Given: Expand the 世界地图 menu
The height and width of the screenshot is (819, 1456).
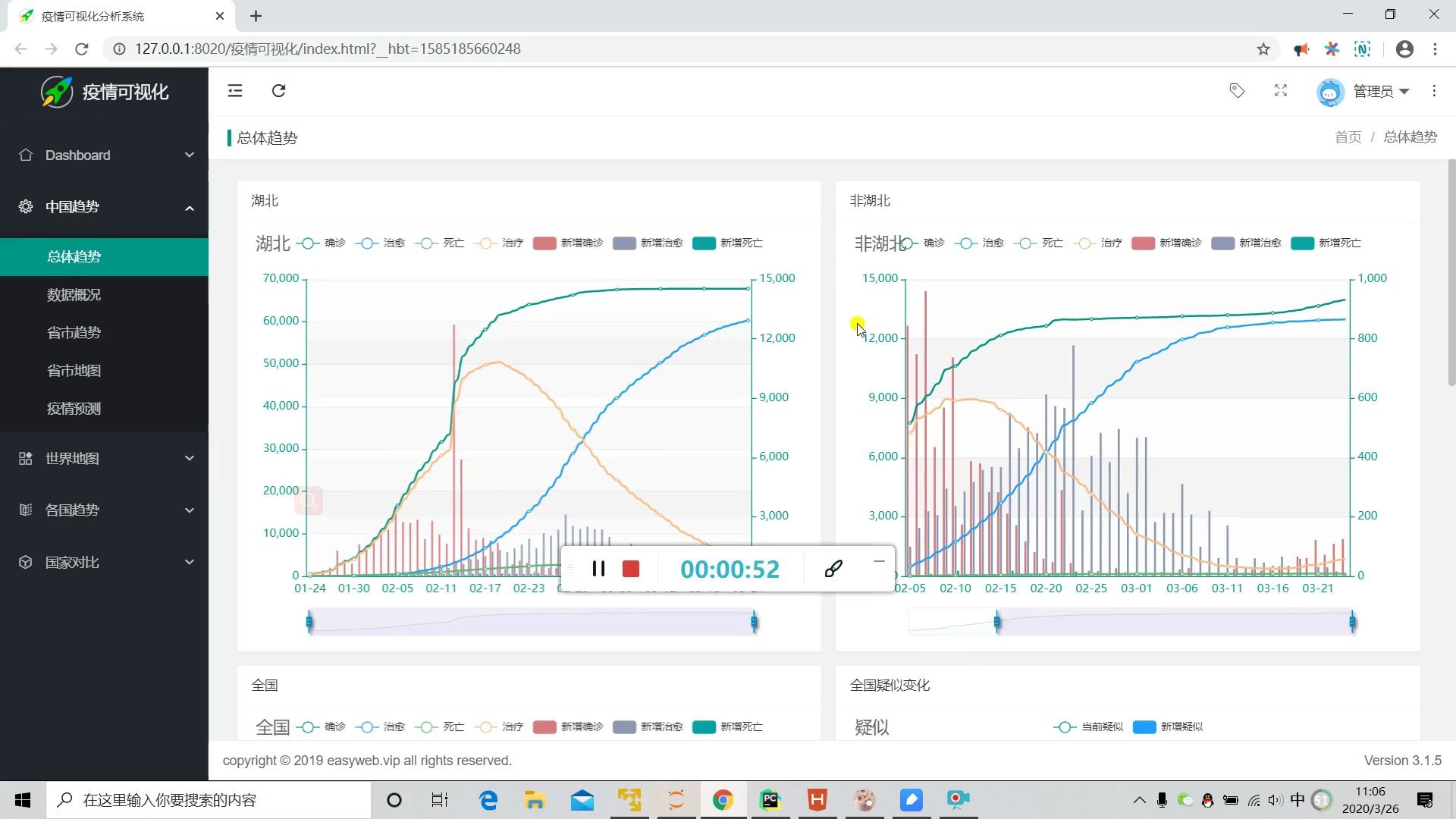Looking at the screenshot, I should 104,458.
